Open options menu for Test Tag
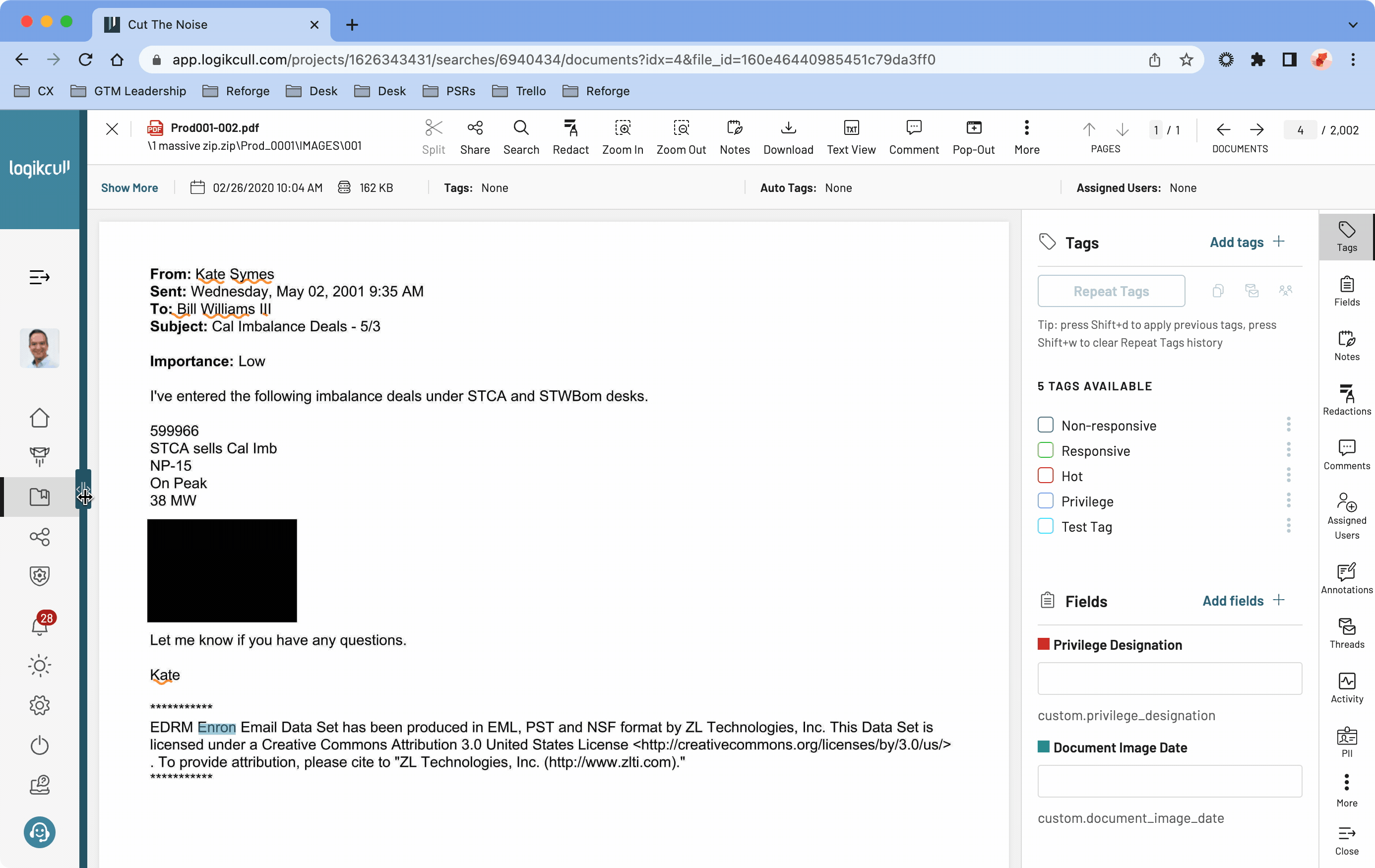This screenshot has height=868, width=1375. click(1288, 526)
